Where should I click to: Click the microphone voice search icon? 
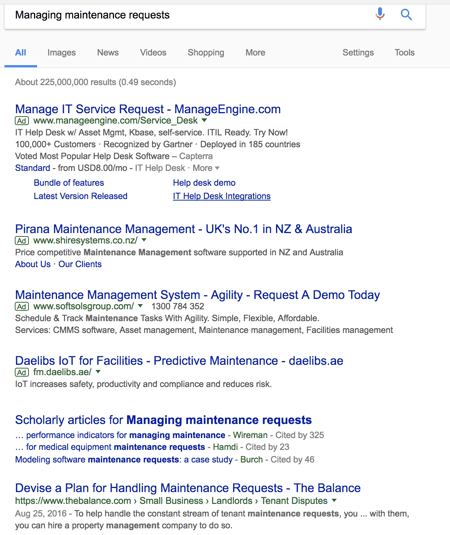pos(380,14)
